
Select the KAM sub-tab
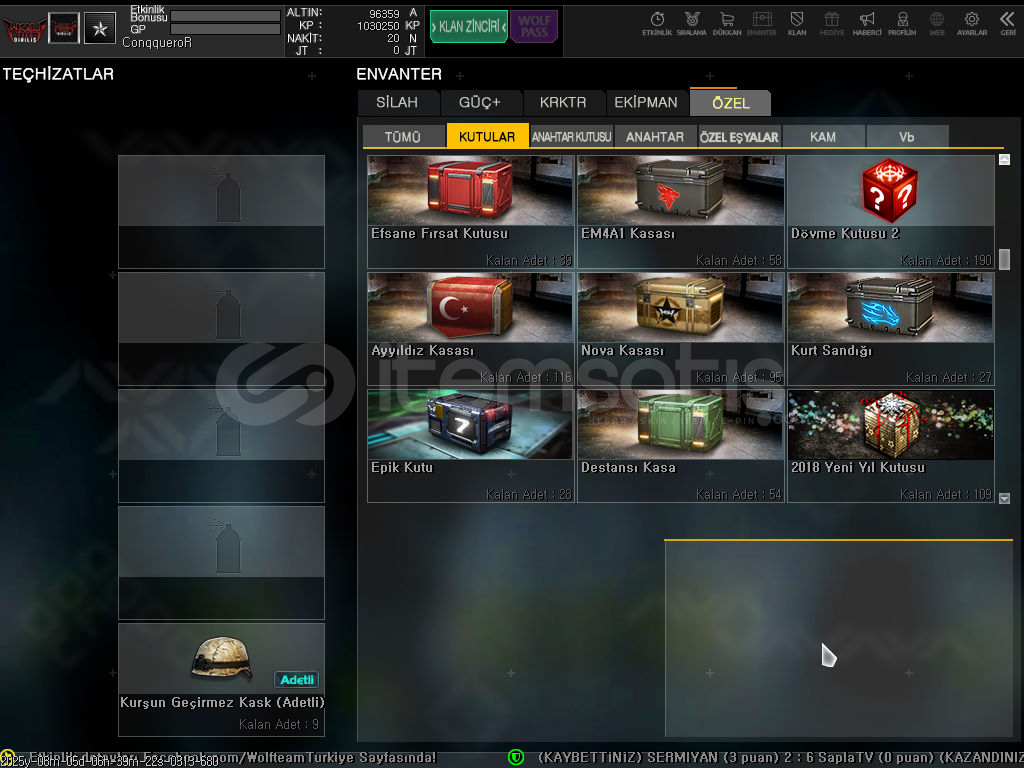click(823, 136)
